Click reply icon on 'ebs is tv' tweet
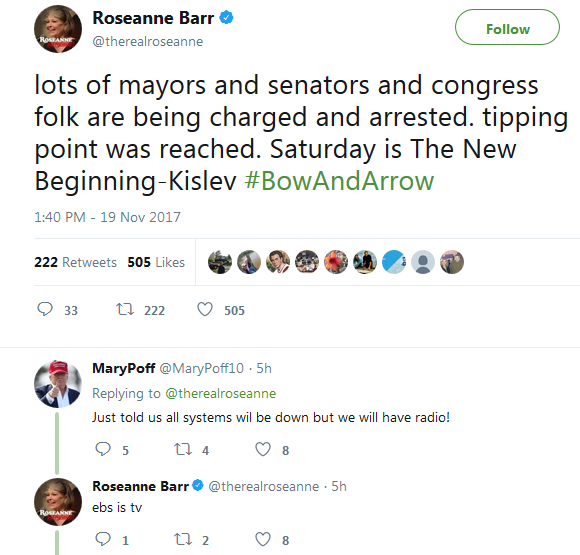 pyautogui.click(x=103, y=539)
